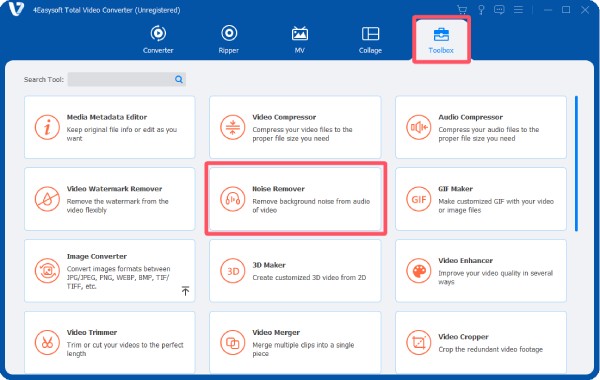
Task: Open Video Trimmer title
Action: [x=92, y=332]
